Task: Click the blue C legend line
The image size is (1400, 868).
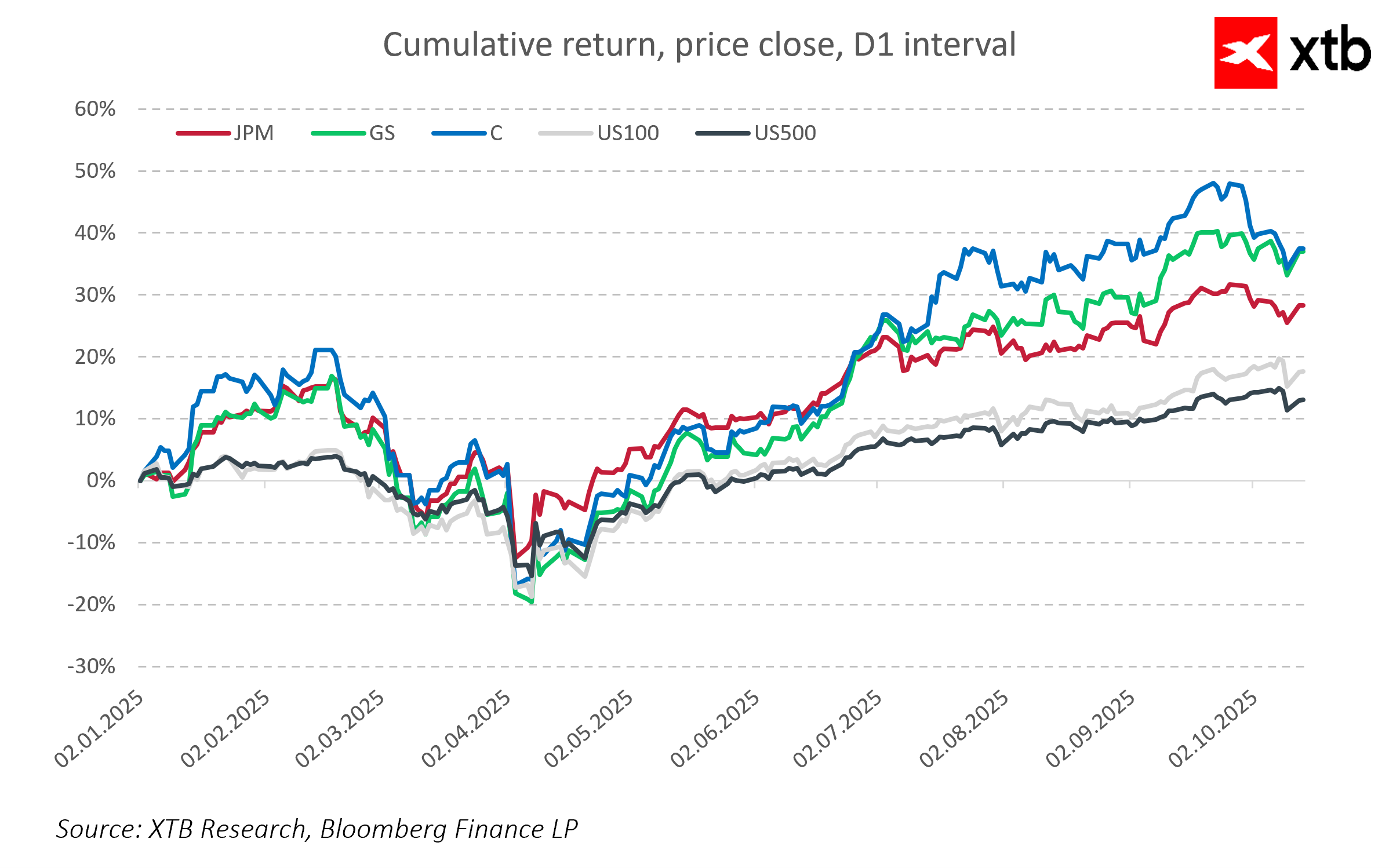Action: click(x=459, y=133)
